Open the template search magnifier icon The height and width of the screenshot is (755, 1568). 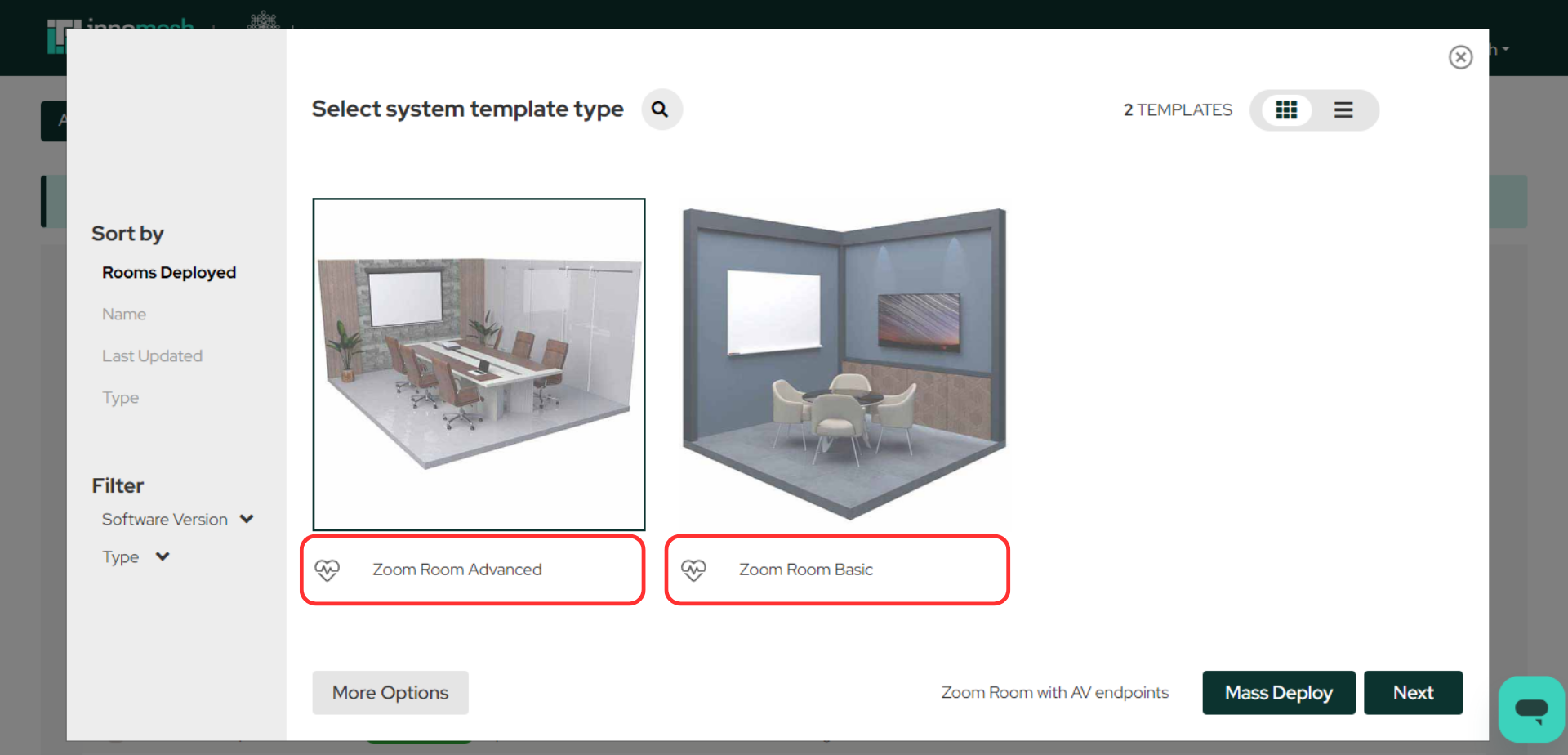point(661,109)
